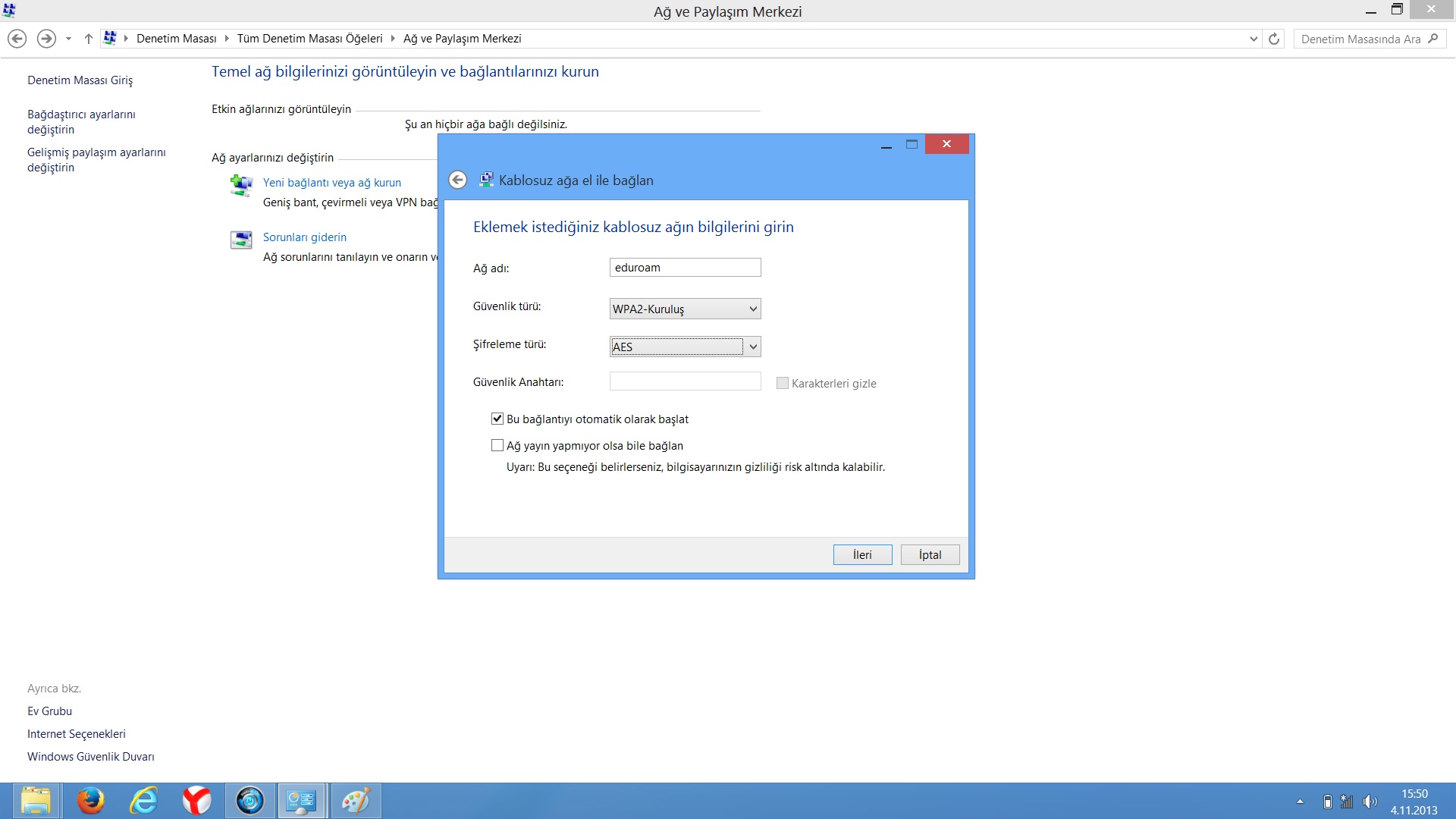Image resolution: width=1456 pixels, height=819 pixels.
Task: Open Gelişmiş paylaşım ayarlarını değiştirin link
Action: 96,159
